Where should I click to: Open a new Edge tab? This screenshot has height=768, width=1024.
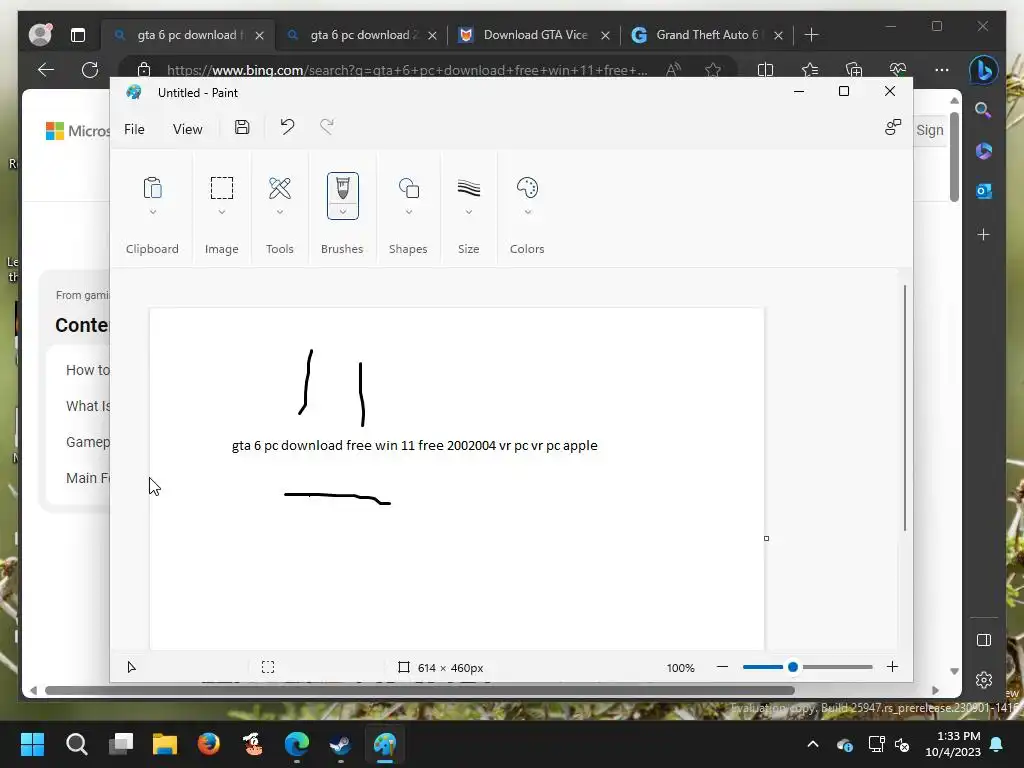click(812, 35)
